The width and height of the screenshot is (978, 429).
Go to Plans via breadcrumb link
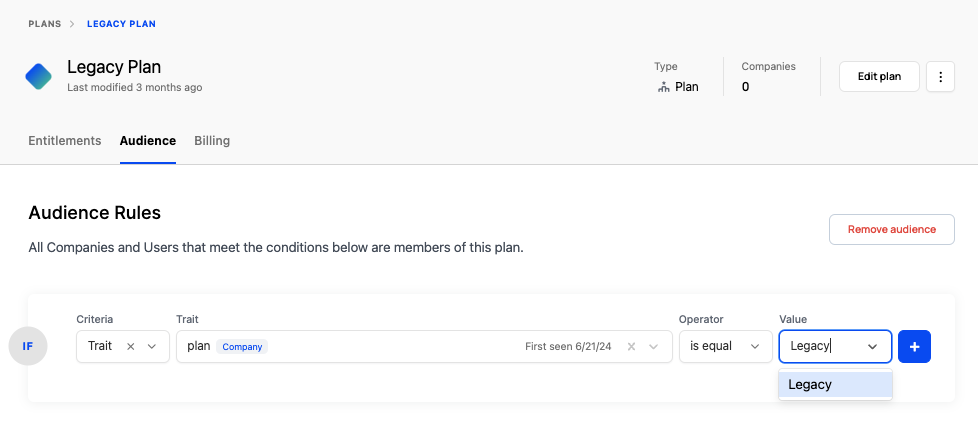pyautogui.click(x=45, y=23)
